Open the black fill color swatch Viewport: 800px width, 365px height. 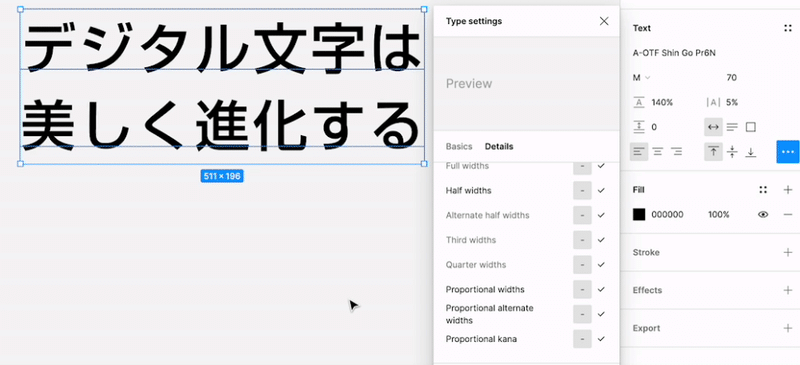point(639,214)
